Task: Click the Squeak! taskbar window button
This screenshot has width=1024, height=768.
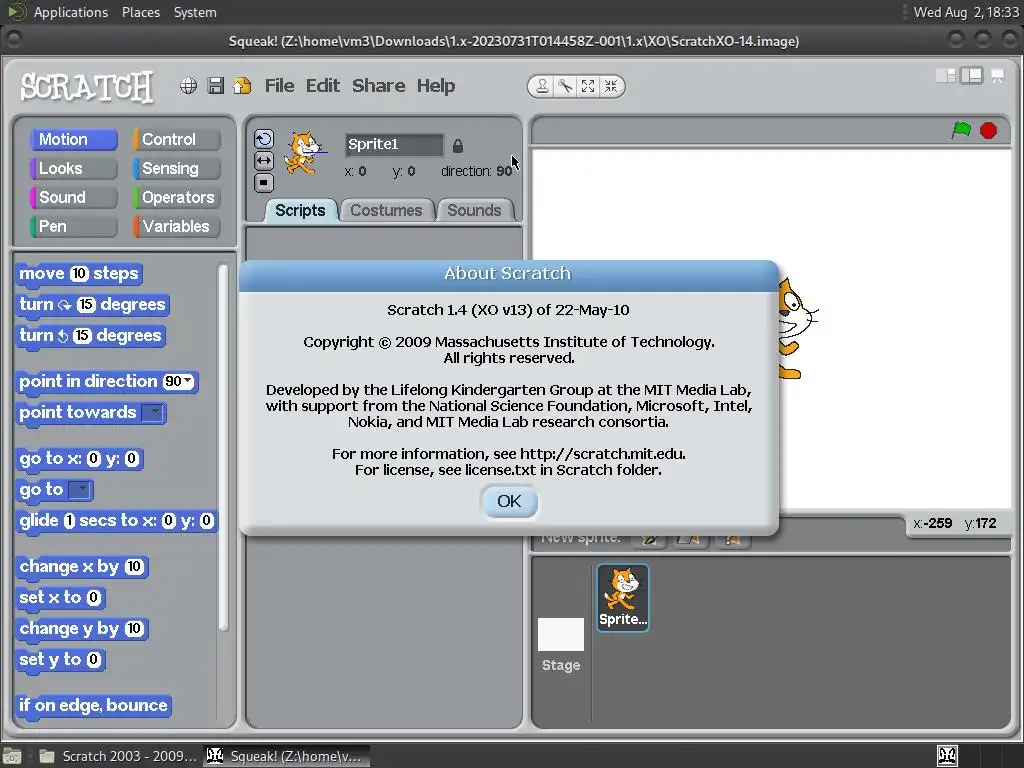Action: [285, 756]
